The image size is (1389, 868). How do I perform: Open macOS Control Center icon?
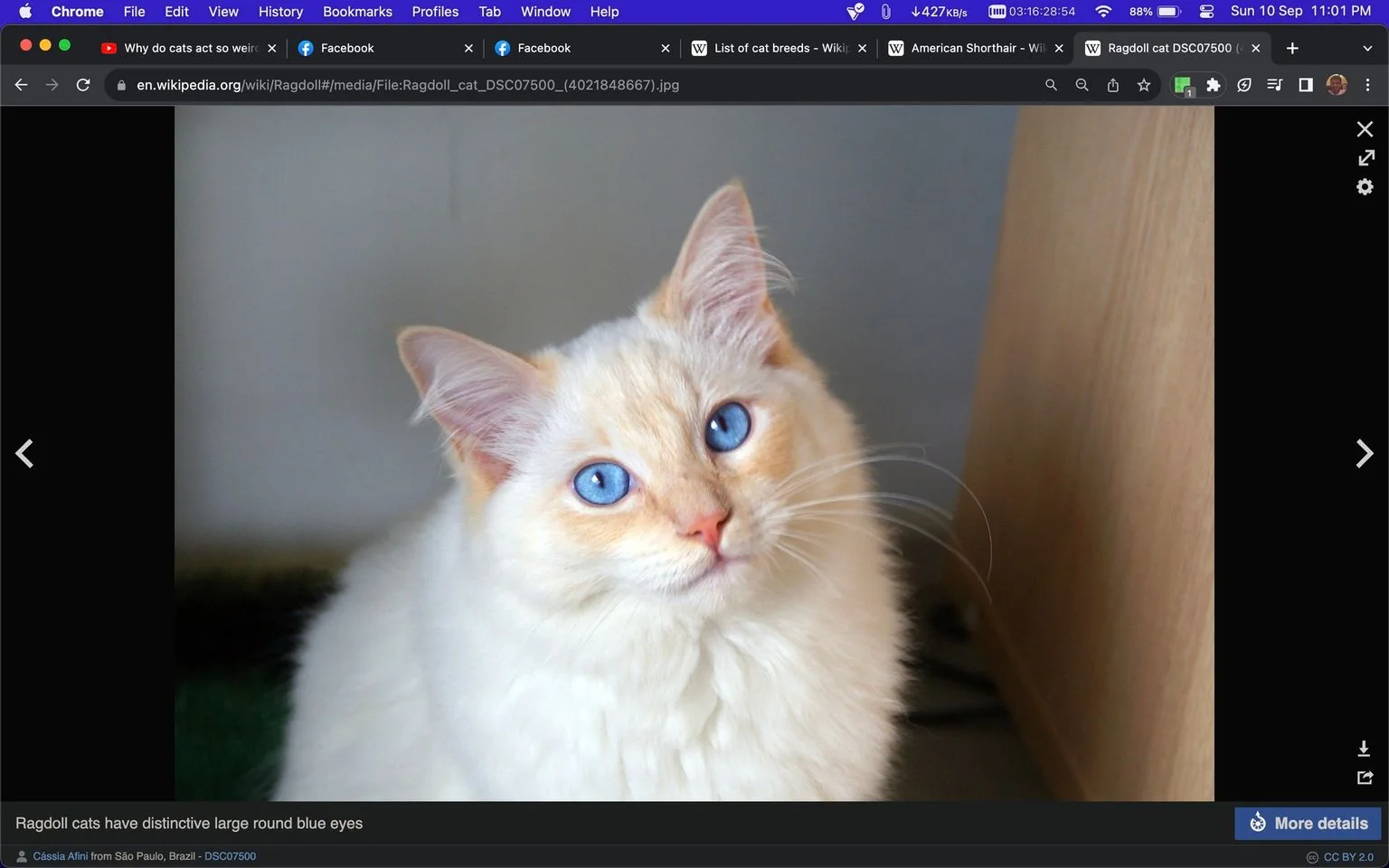pos(1206,12)
